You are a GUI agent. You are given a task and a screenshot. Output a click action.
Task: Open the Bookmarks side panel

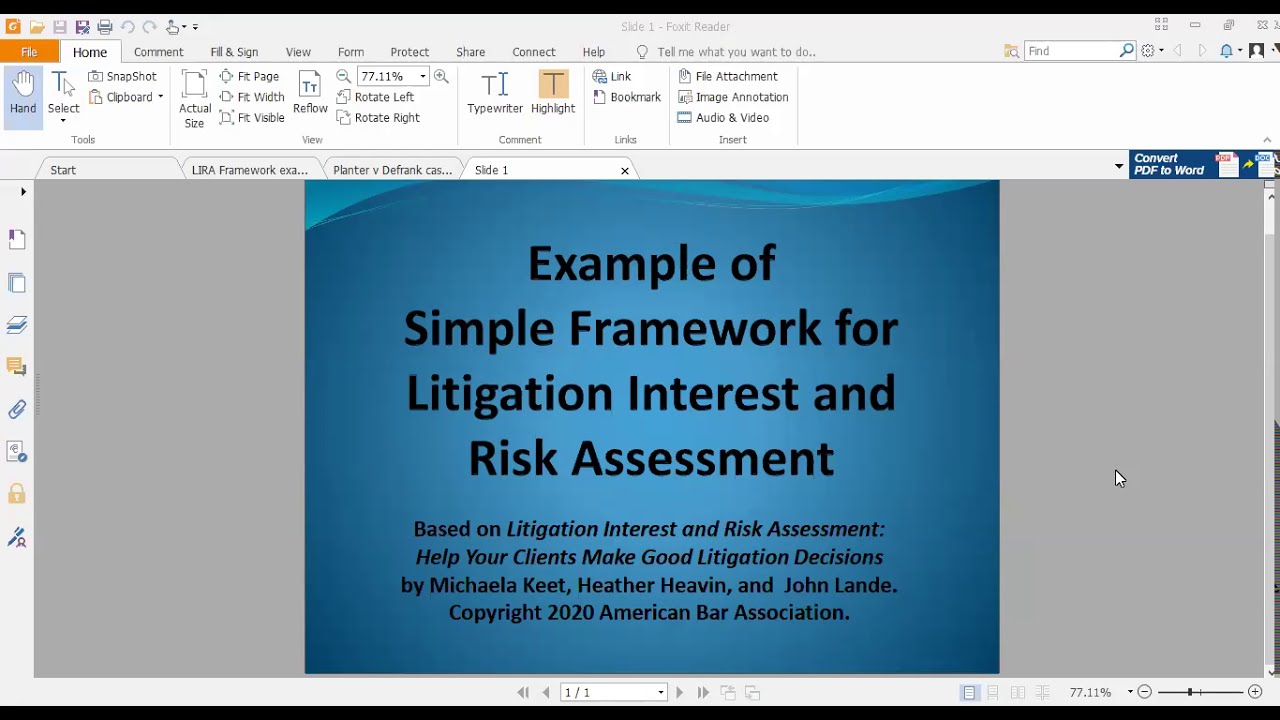(17, 239)
